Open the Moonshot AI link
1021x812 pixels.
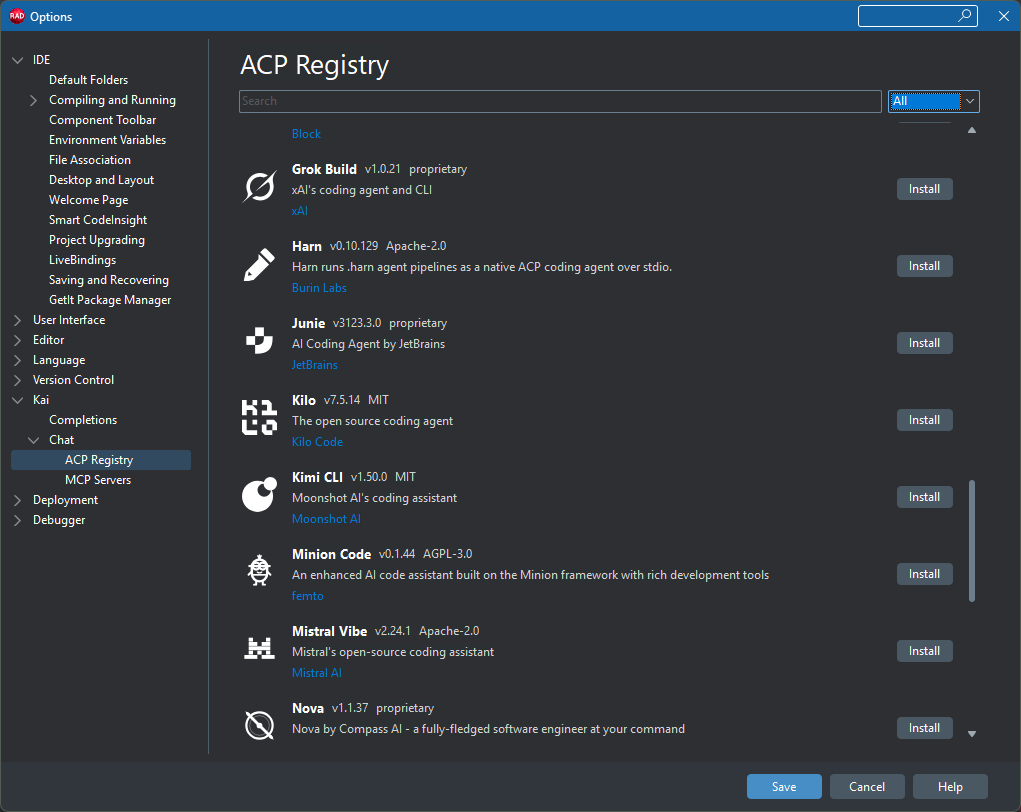point(326,519)
